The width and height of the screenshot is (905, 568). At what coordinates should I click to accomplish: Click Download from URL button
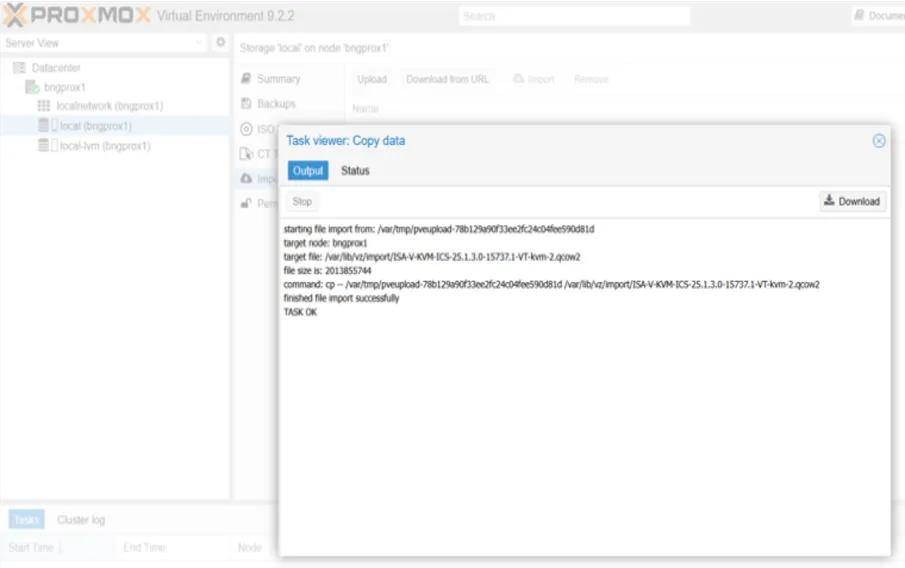[447, 79]
